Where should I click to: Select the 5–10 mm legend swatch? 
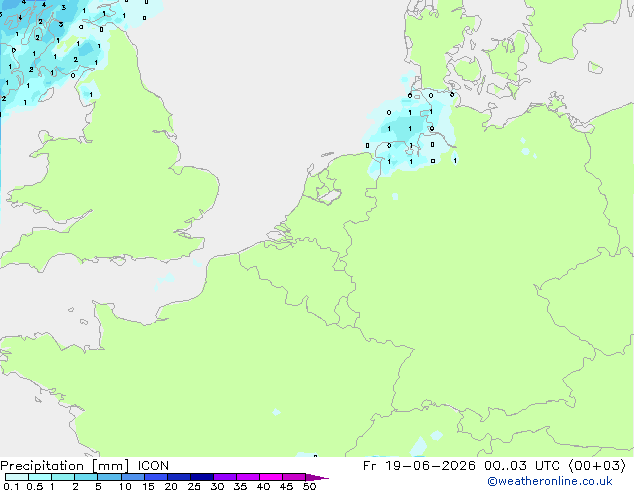(x=109, y=477)
